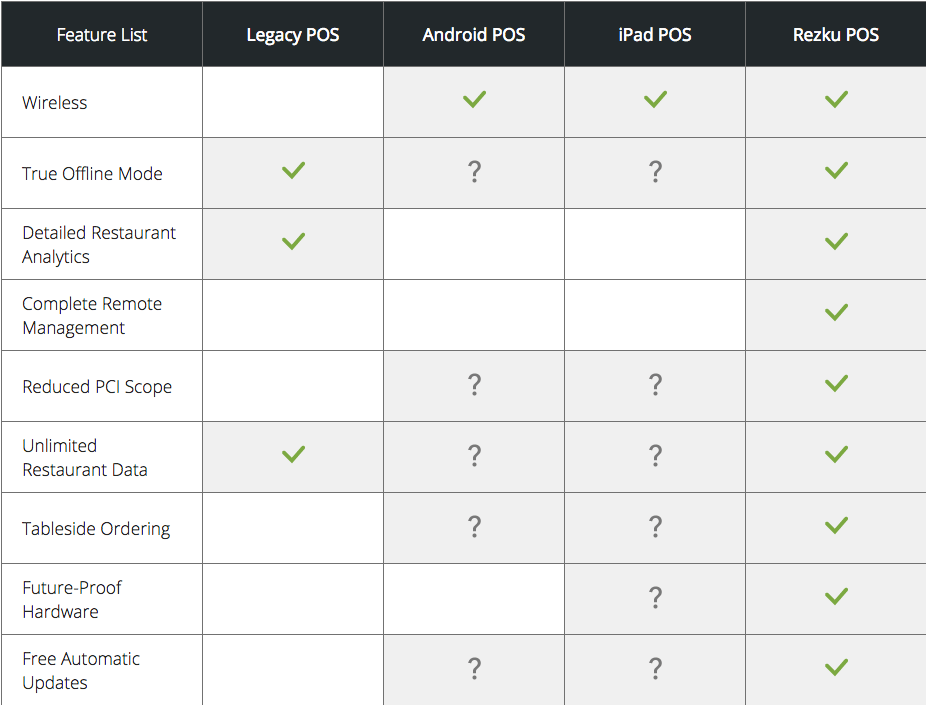Click Legacy POS Detailed Restaurant Analytics checkmark
The width and height of the screenshot is (926, 705).
click(x=293, y=241)
